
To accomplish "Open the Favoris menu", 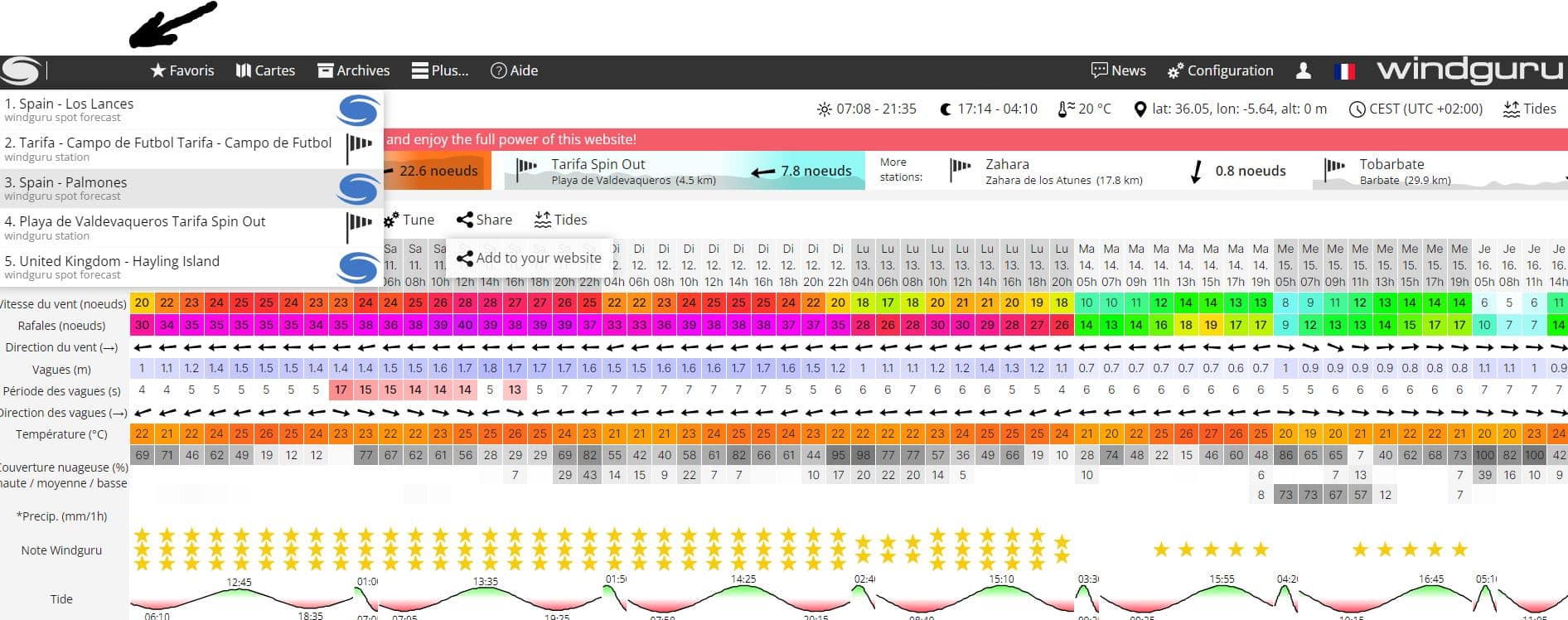I will pos(182,71).
